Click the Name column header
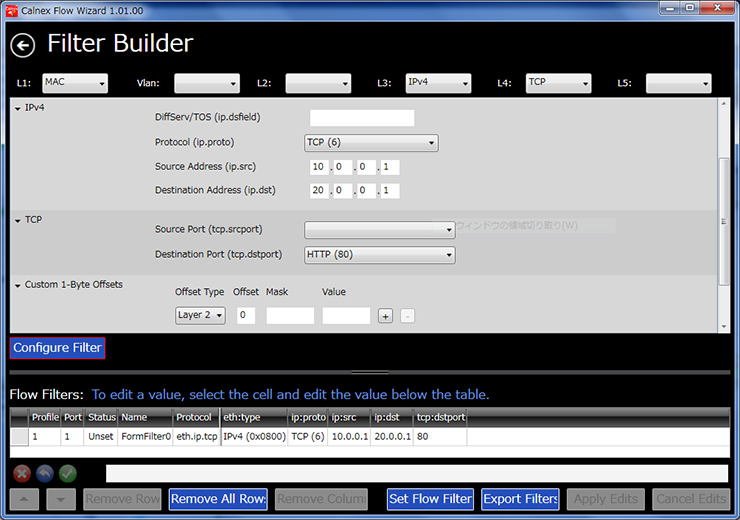This screenshot has width=740, height=520. (145, 418)
